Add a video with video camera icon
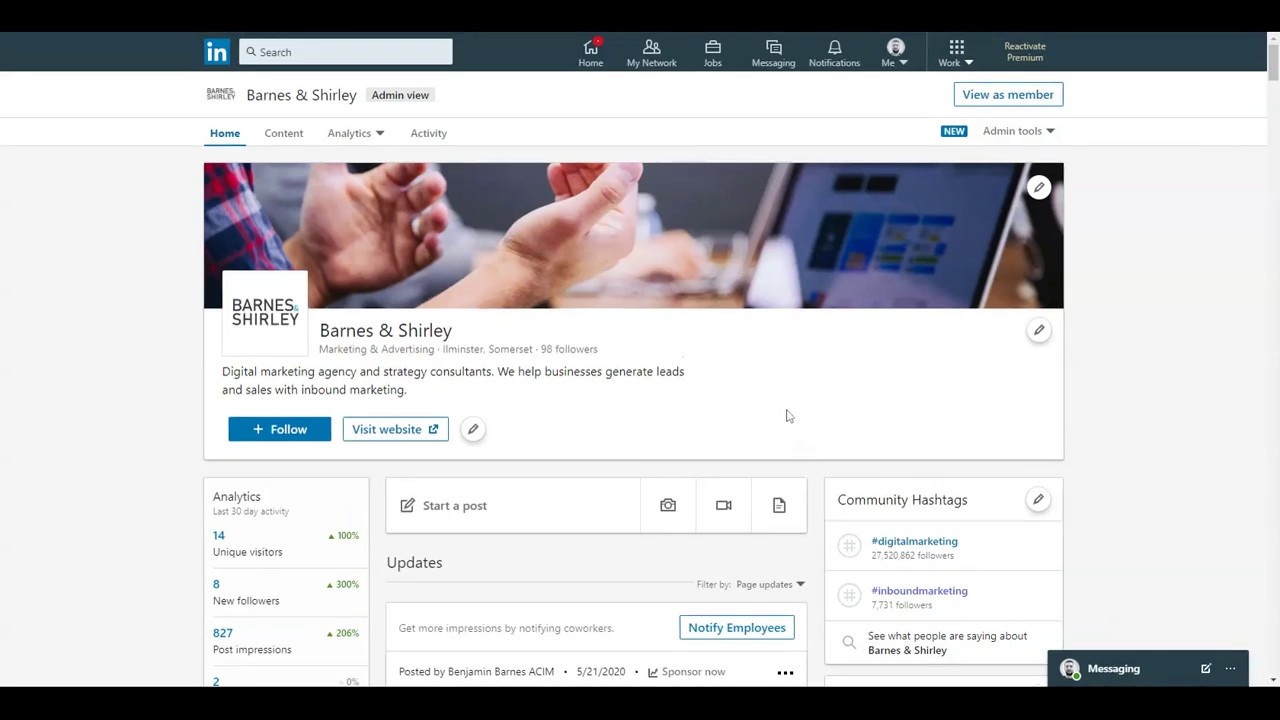This screenshot has width=1280, height=720. pyautogui.click(x=724, y=505)
